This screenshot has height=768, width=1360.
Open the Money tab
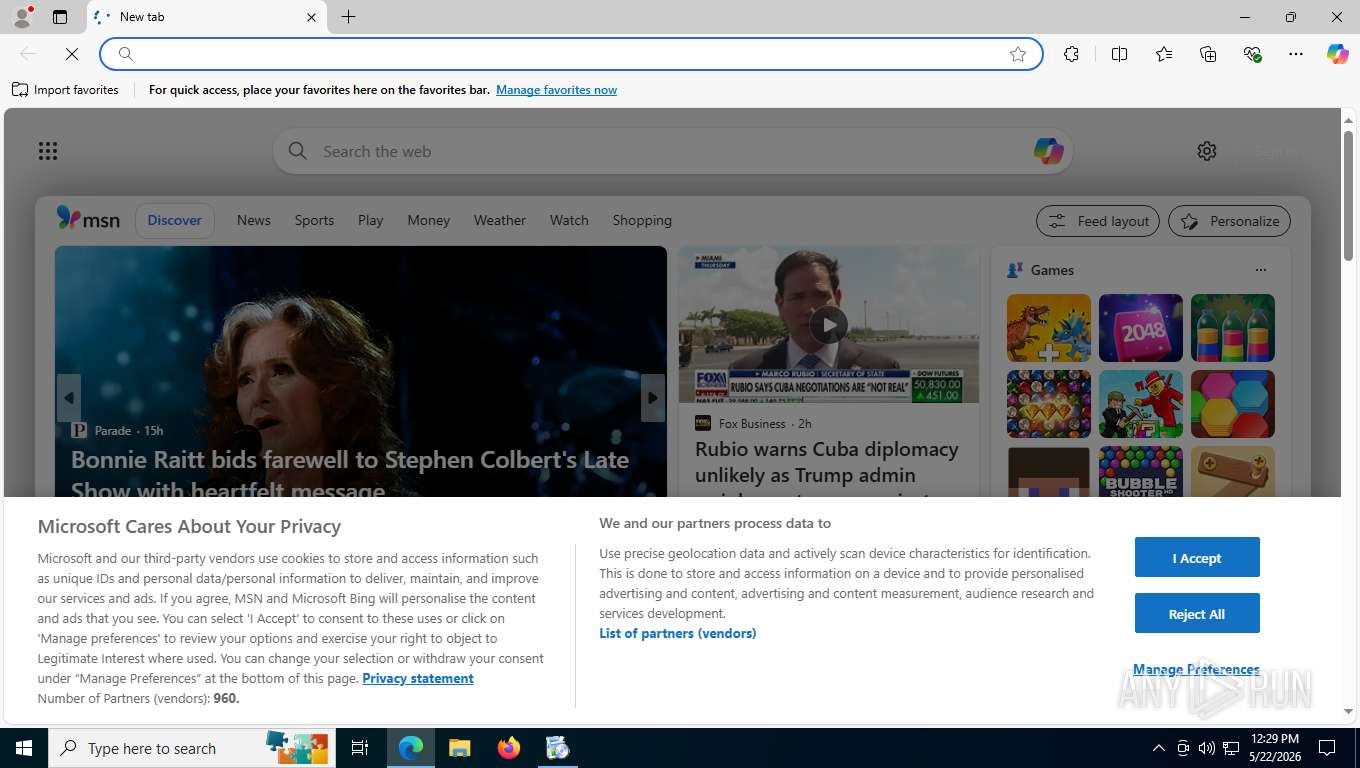[x=429, y=220]
